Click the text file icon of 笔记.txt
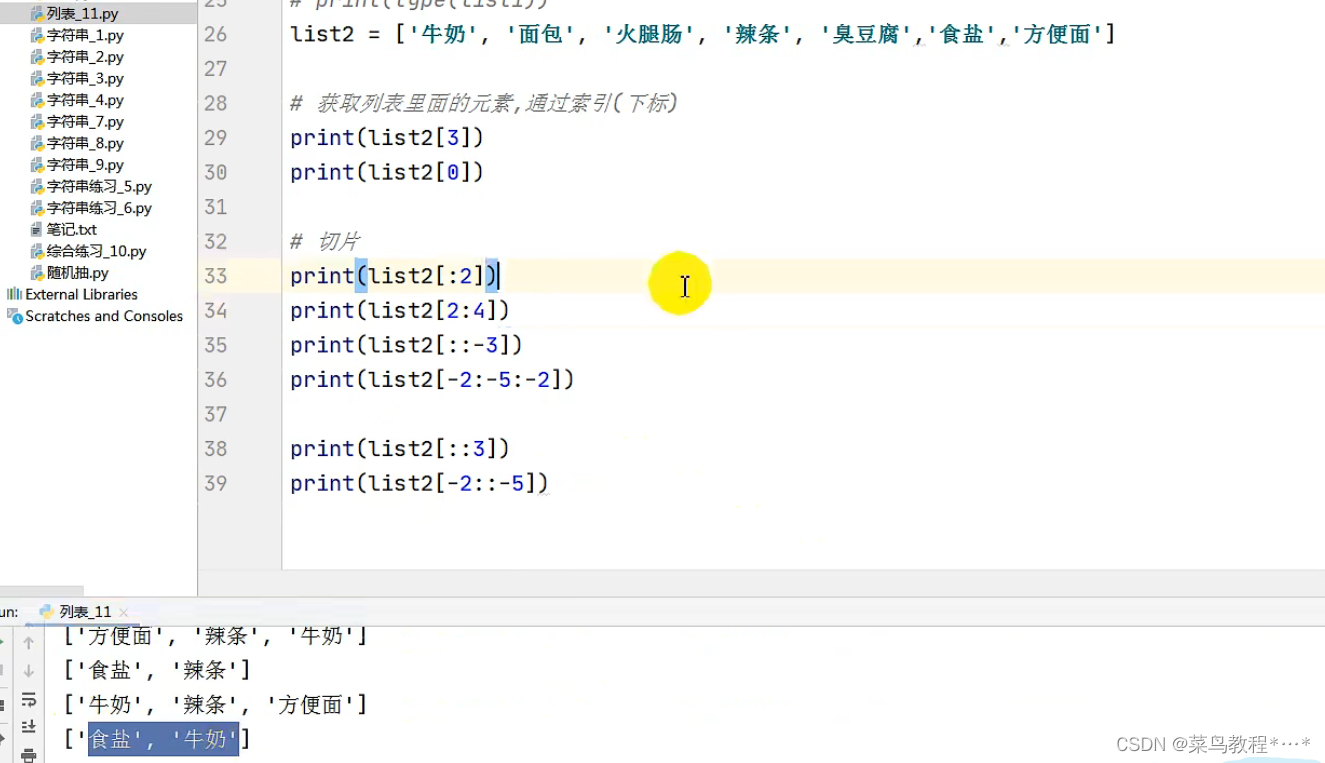This screenshot has height=763, width=1325. (x=37, y=229)
